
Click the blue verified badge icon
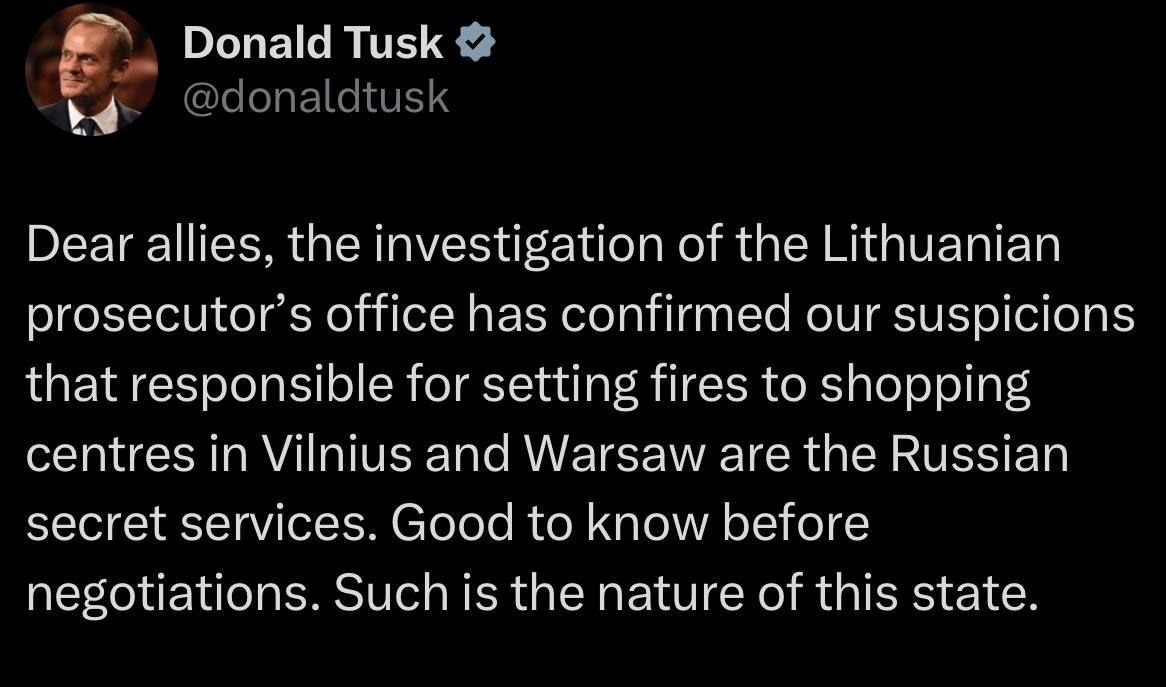pos(475,42)
